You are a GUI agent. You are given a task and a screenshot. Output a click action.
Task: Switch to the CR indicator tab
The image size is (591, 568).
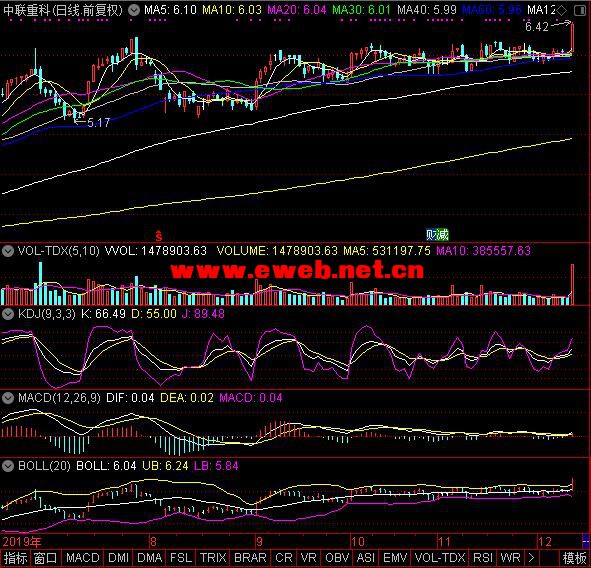(x=283, y=558)
